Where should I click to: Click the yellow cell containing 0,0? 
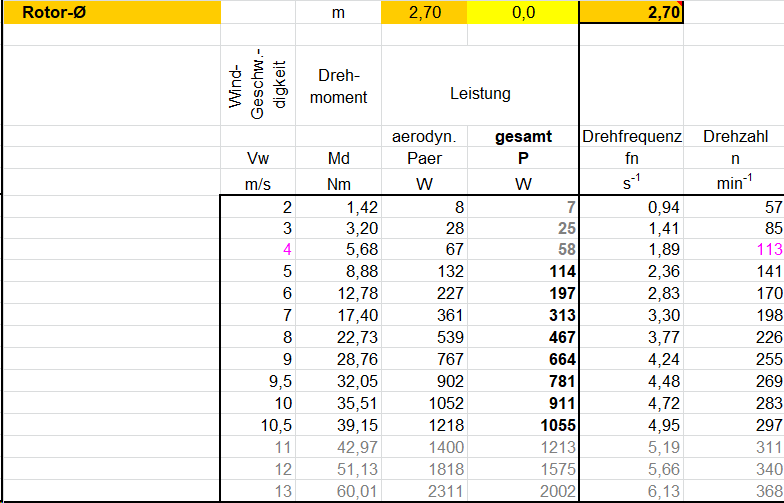pos(523,12)
